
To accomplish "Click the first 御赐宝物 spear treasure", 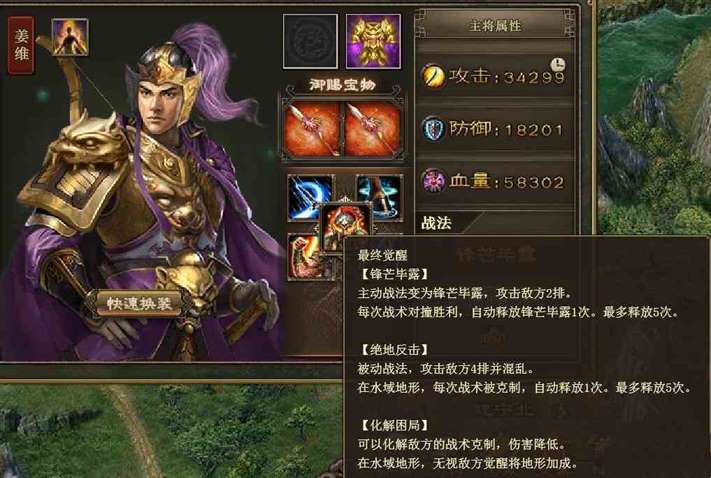I will point(312,129).
